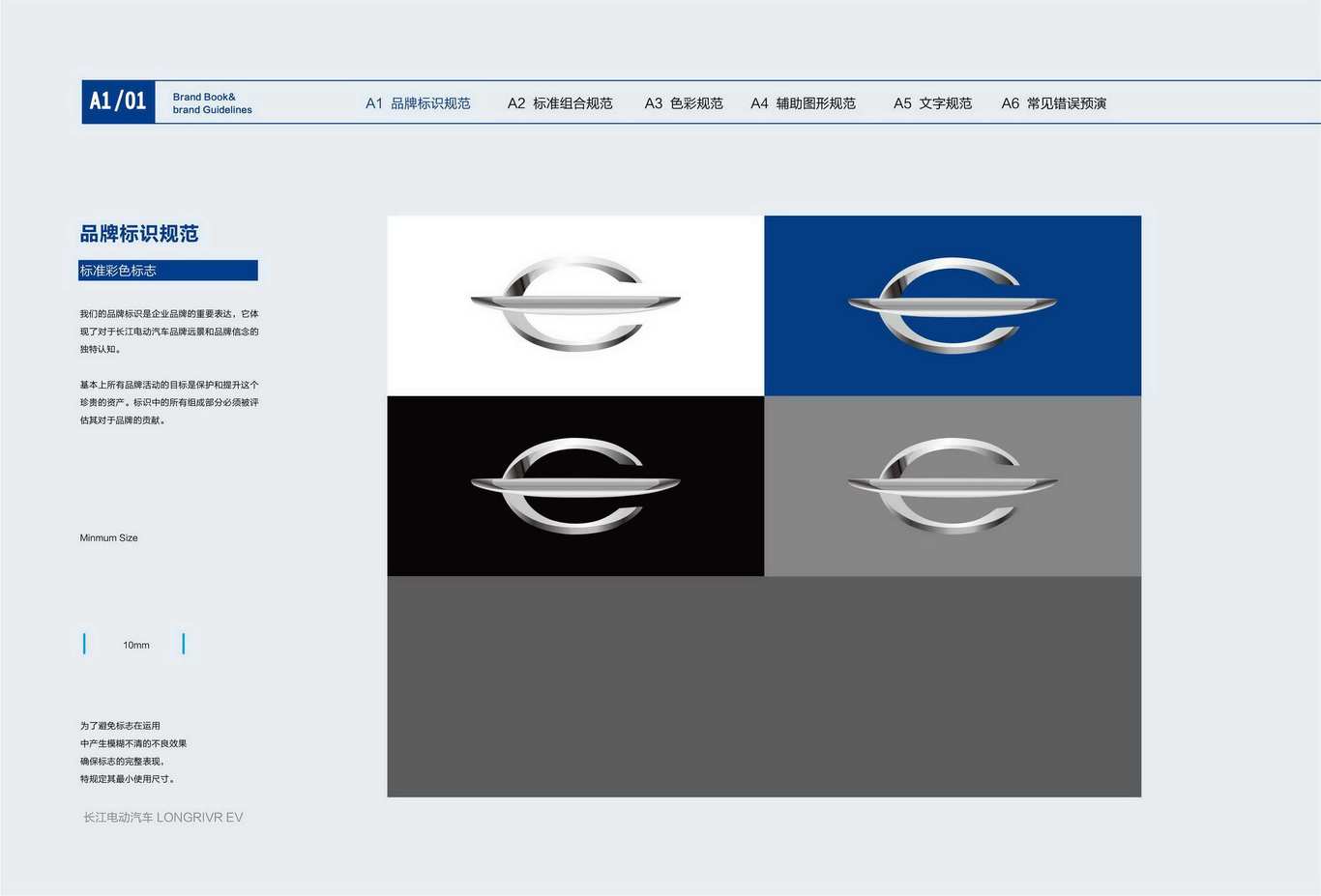Click the note starting 为了避免标志在运用
Image resolution: width=1321 pixels, height=896 pixels.
[133, 752]
